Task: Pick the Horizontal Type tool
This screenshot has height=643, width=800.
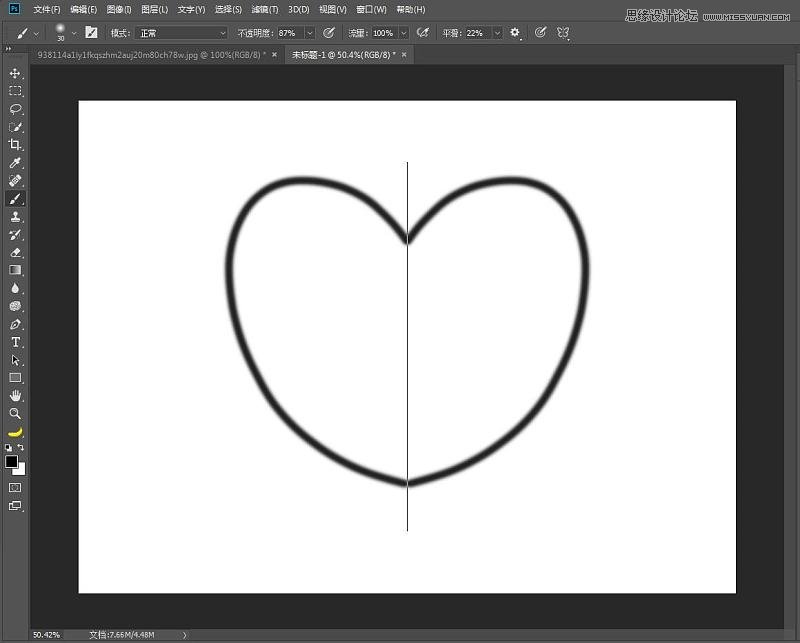Action: click(x=15, y=342)
